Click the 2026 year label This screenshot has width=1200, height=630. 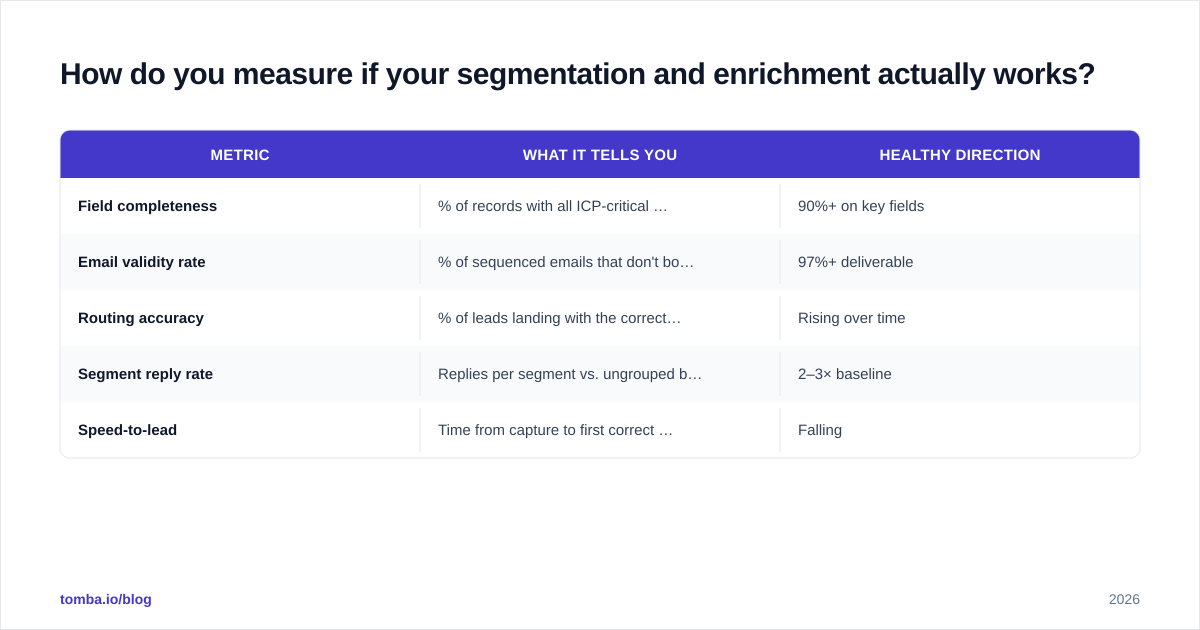(1124, 599)
